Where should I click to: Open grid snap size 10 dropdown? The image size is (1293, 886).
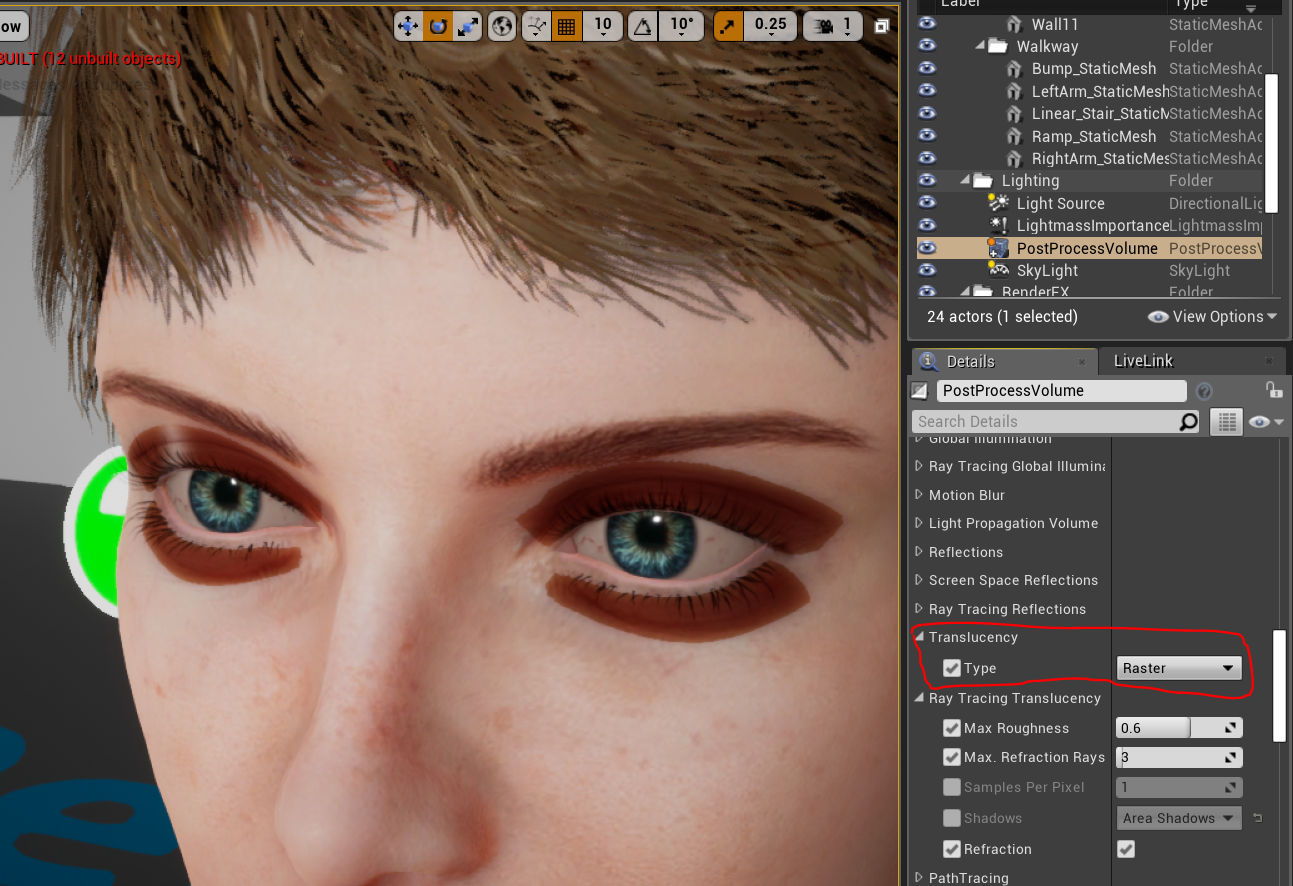tap(602, 26)
